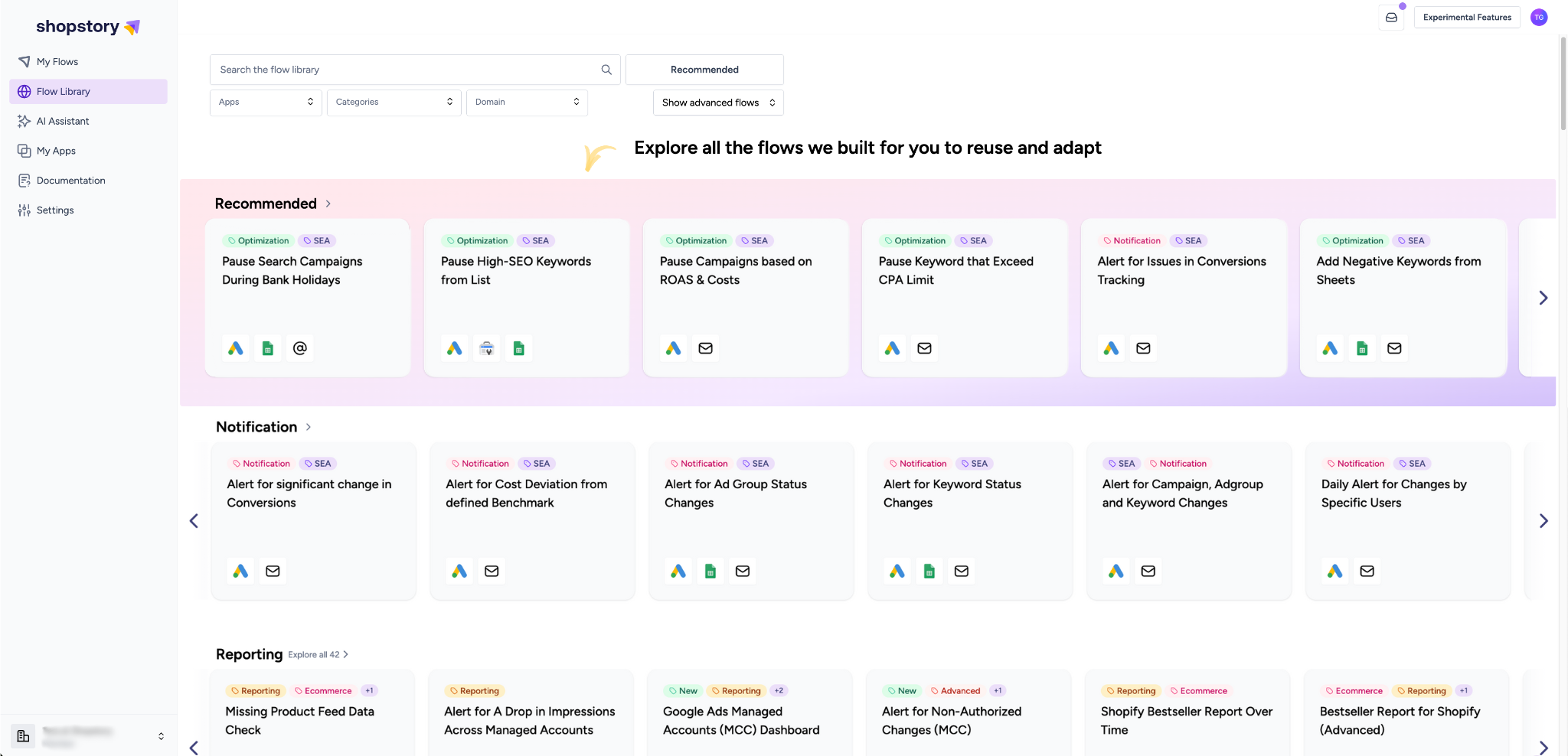Click Google Ads icon on Pause Search Campaigns card
Screen dimensions: 1568x756
[236, 348]
